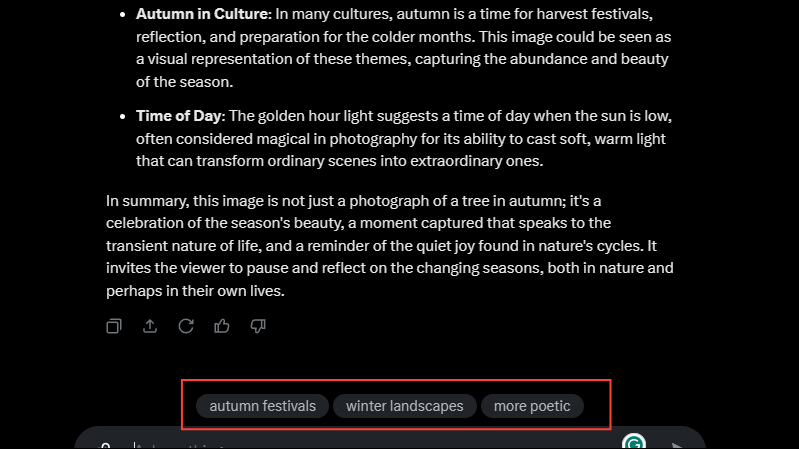Screen dimensions: 799x449
Task: Choose the "autumn festivals" suggestion chip
Action: tap(262, 406)
